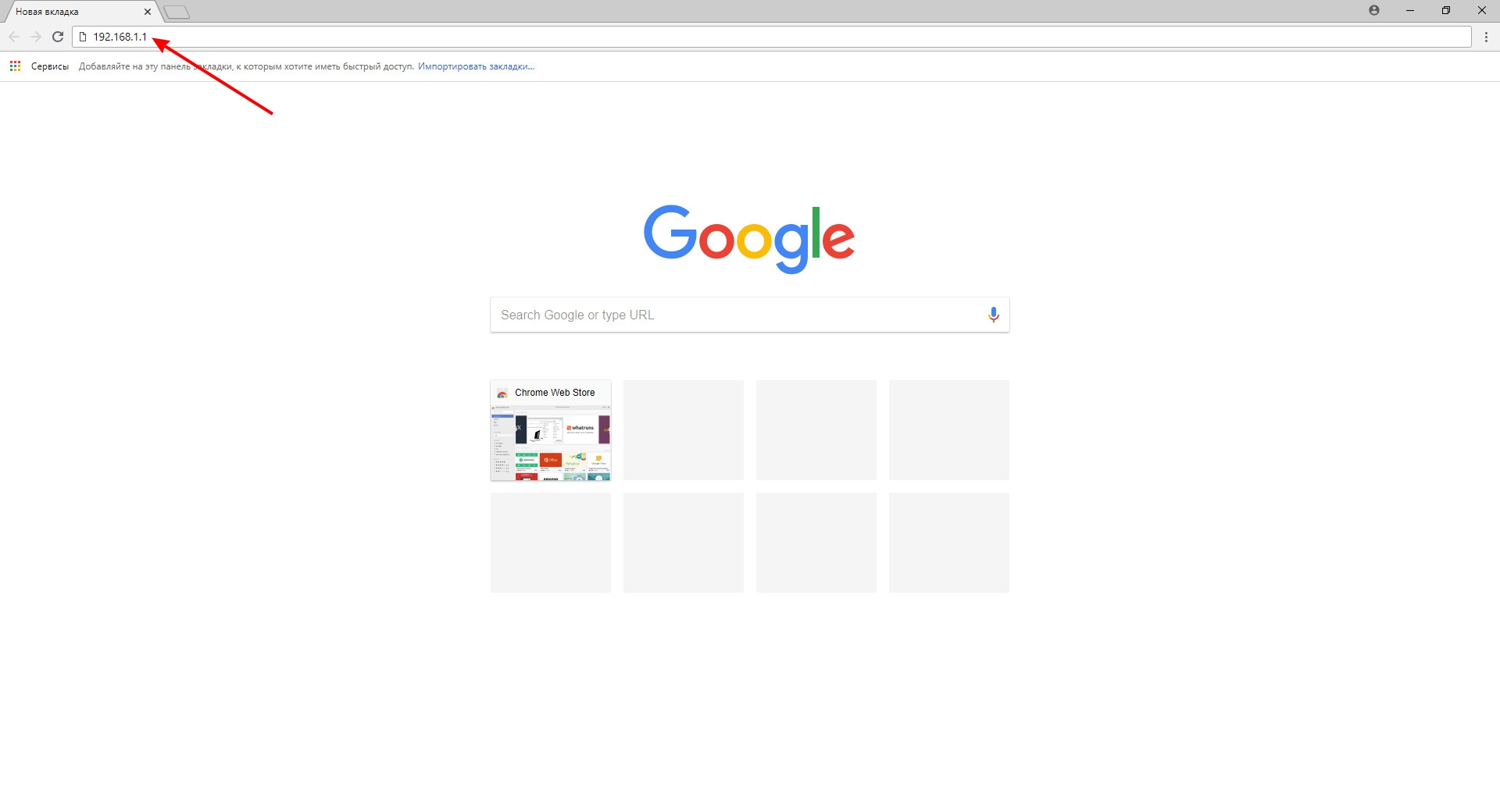Click the Google logo
The width and height of the screenshot is (1500, 812).
(749, 238)
